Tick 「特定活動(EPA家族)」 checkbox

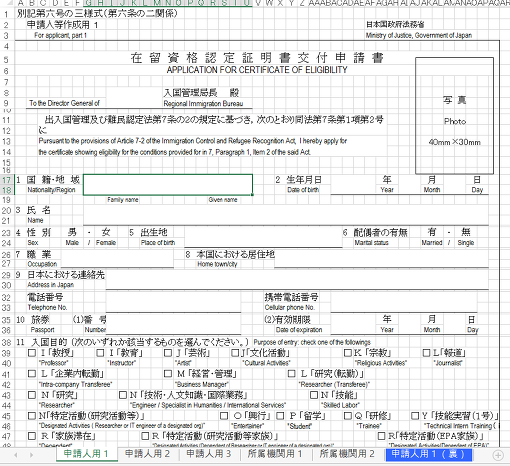(382, 436)
